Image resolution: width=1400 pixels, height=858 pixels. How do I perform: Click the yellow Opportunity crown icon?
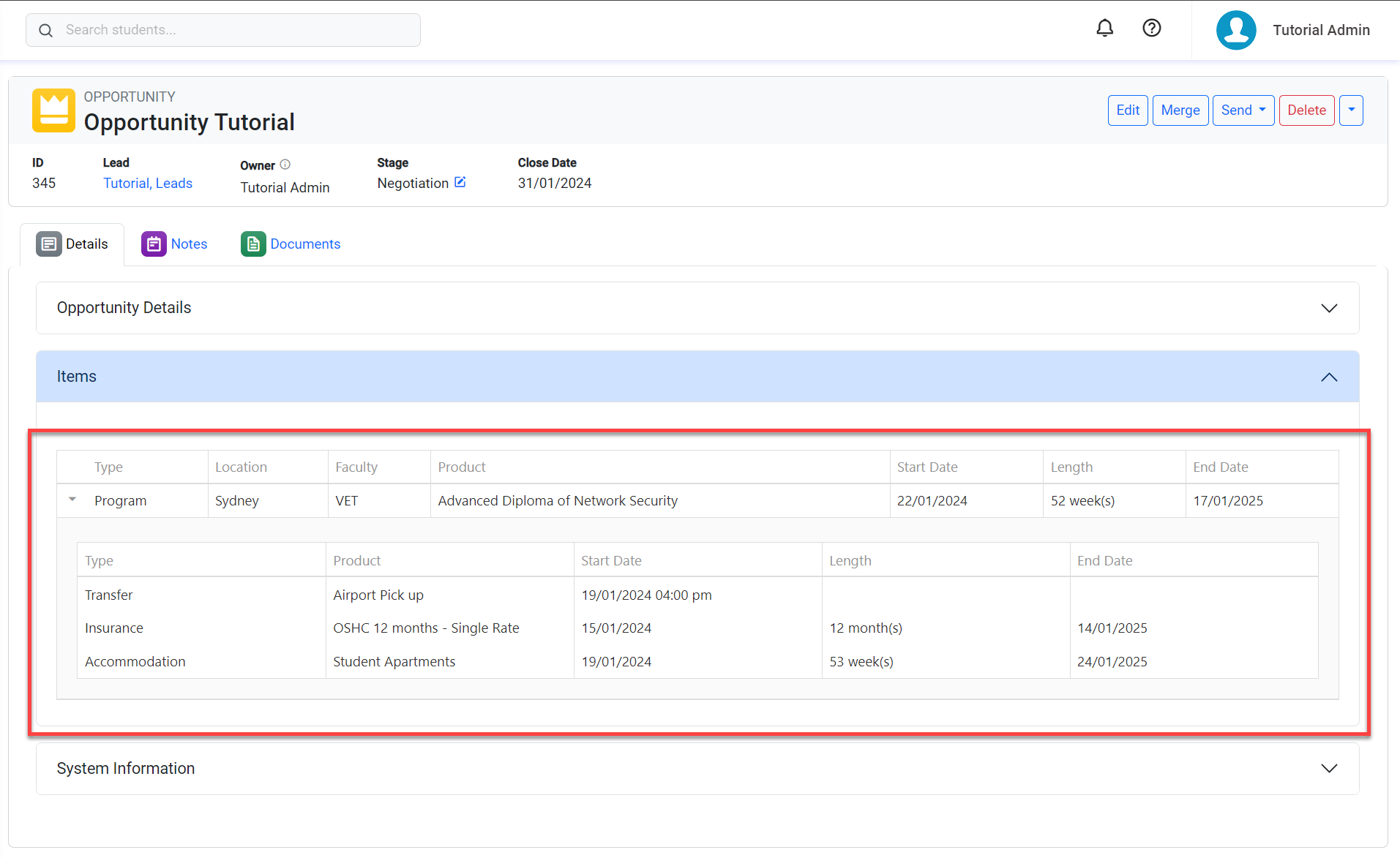pyautogui.click(x=53, y=110)
